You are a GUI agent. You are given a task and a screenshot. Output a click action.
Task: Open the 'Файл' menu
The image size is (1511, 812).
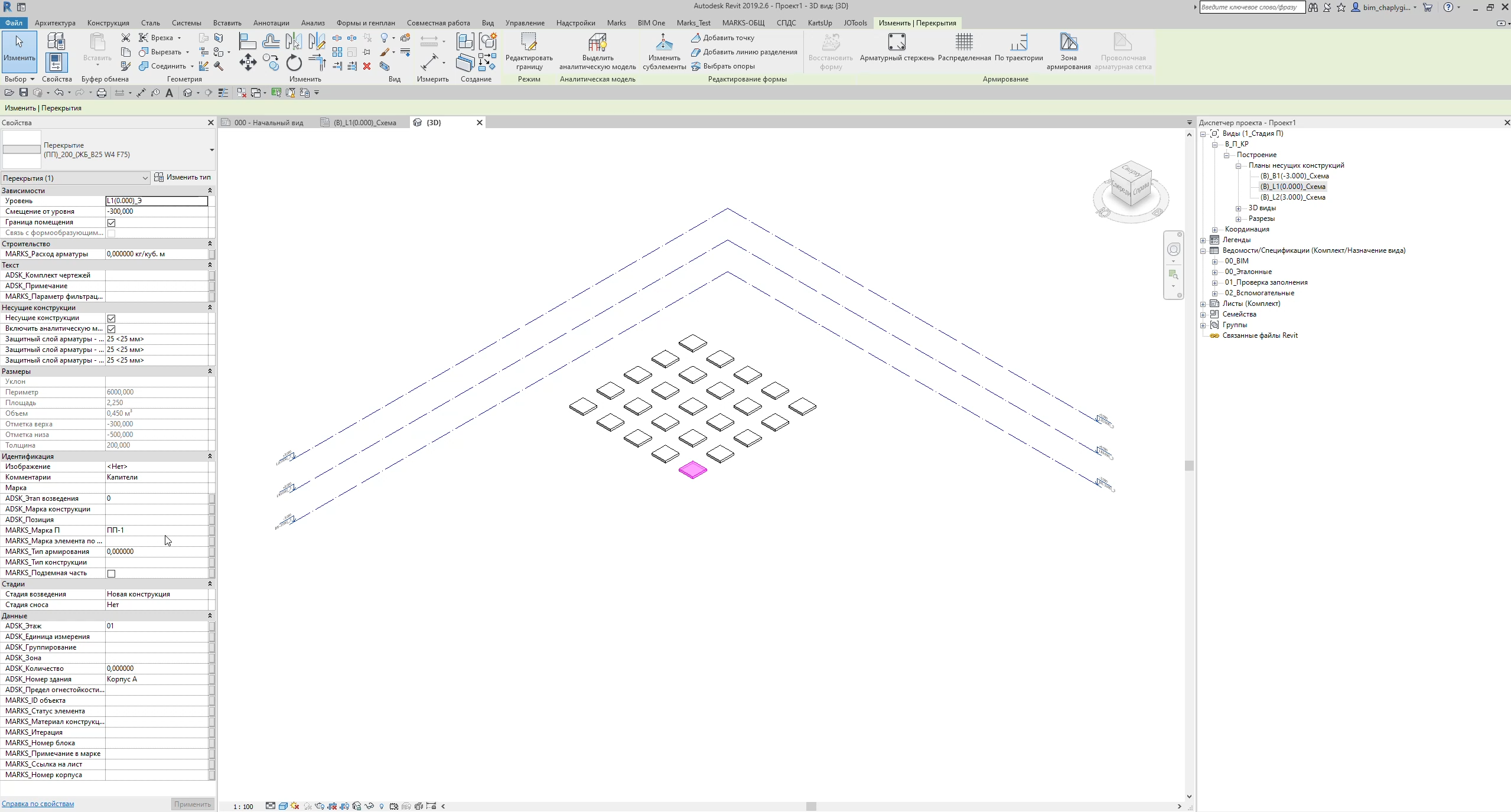coord(14,23)
